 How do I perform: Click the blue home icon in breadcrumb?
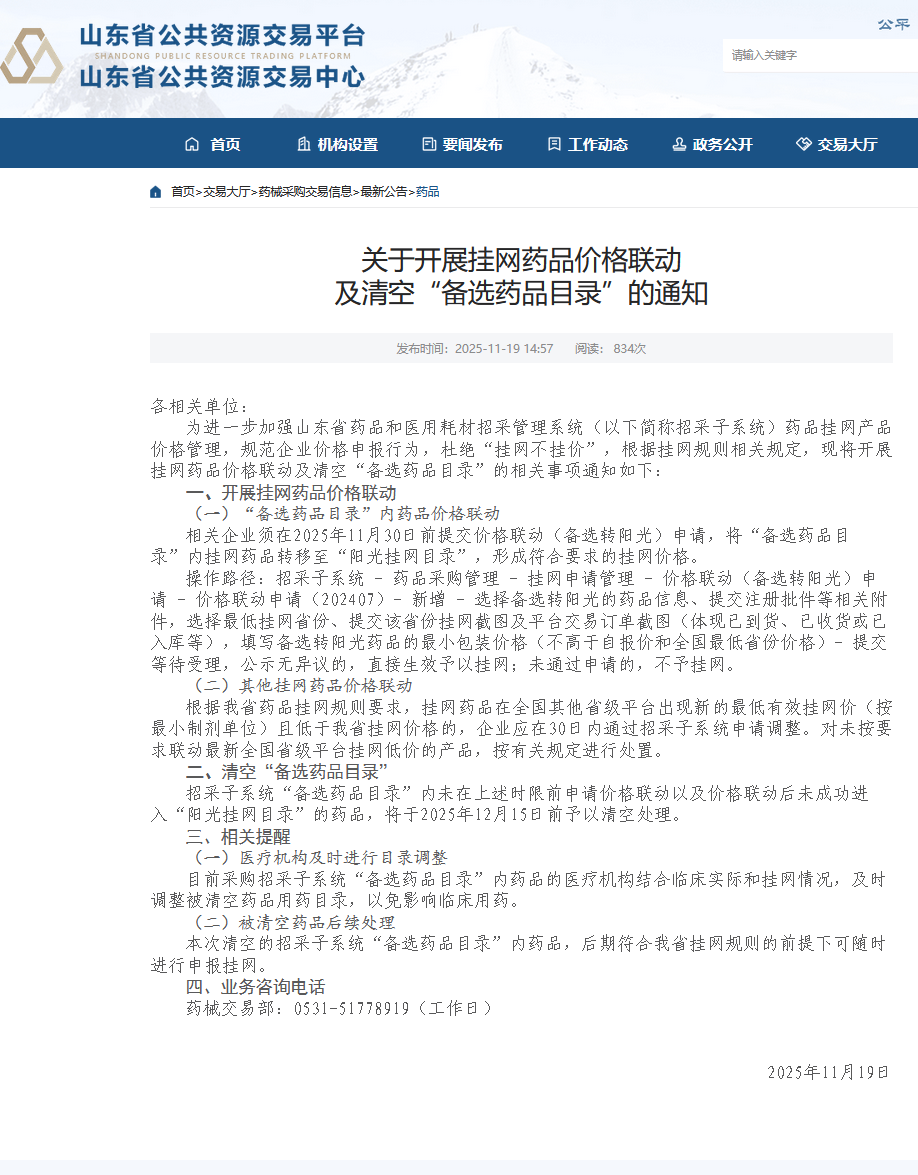[156, 192]
